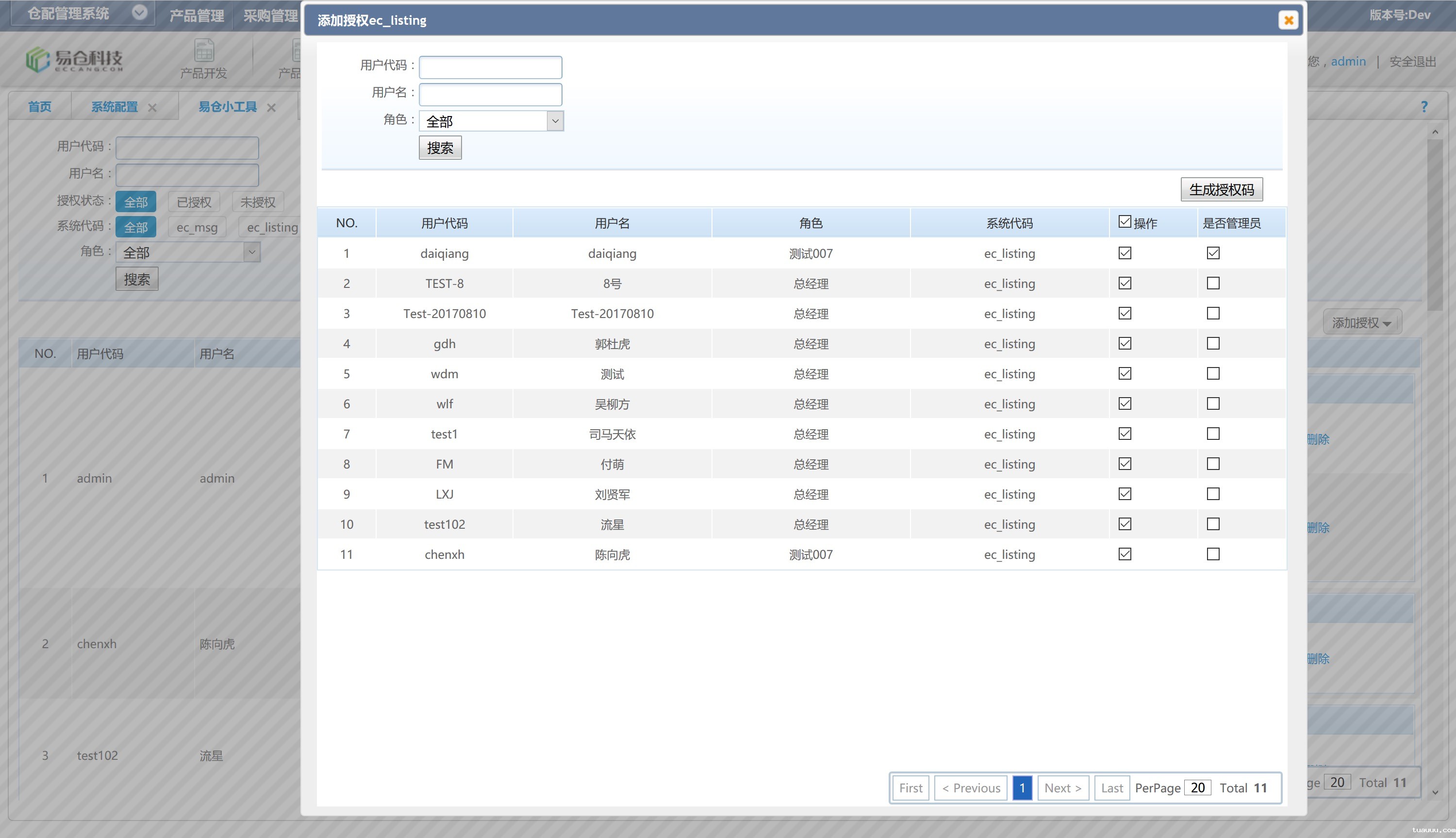Open the 角色 dropdown in the dialog
The height and width of the screenshot is (838, 1456).
[491, 121]
